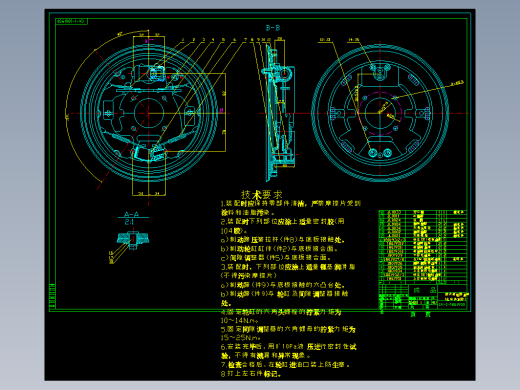Screen dimensions: 520x390
Task: Click the 成品 cell in title block
Action: click(x=423, y=290)
